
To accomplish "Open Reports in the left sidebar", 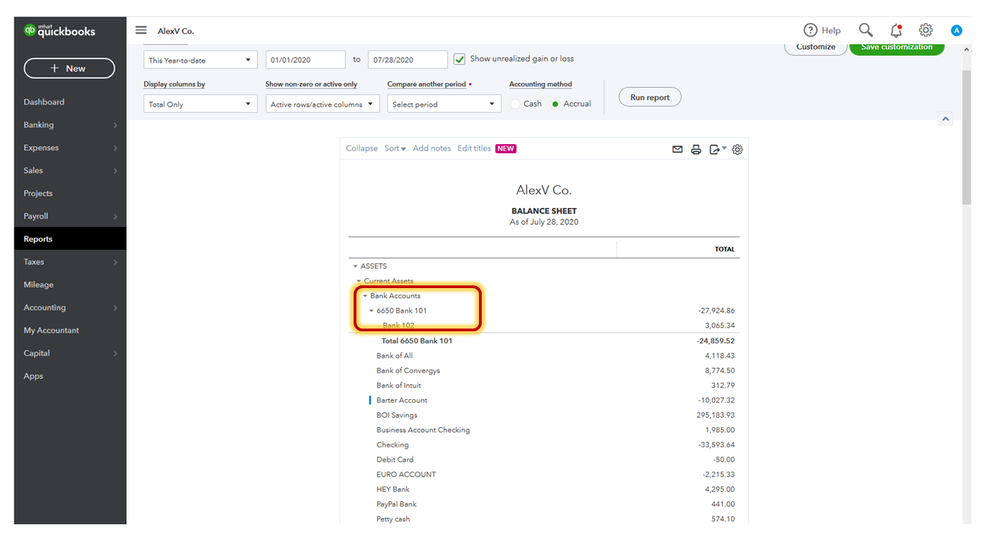I will [38, 239].
